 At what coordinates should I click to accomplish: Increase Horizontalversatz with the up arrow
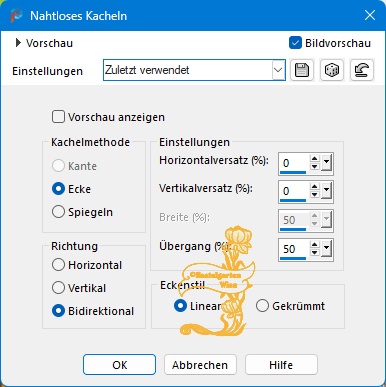(315, 159)
